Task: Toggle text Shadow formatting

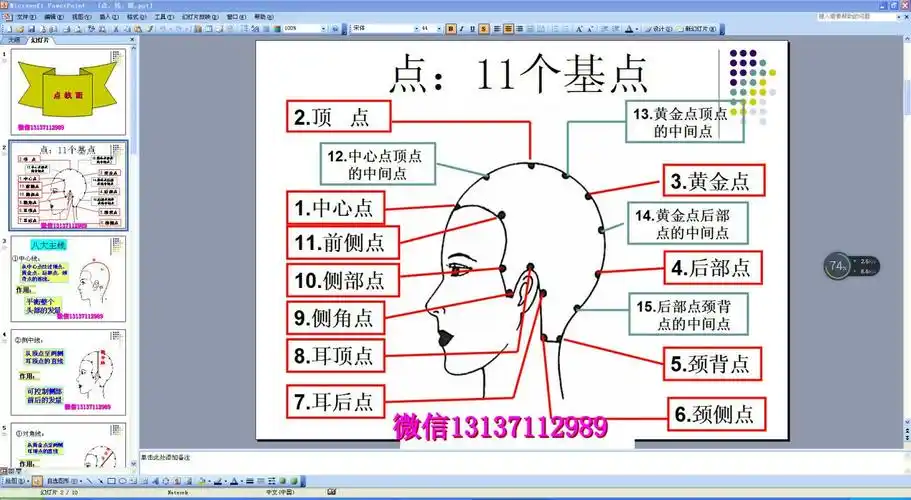Action: 483,29
